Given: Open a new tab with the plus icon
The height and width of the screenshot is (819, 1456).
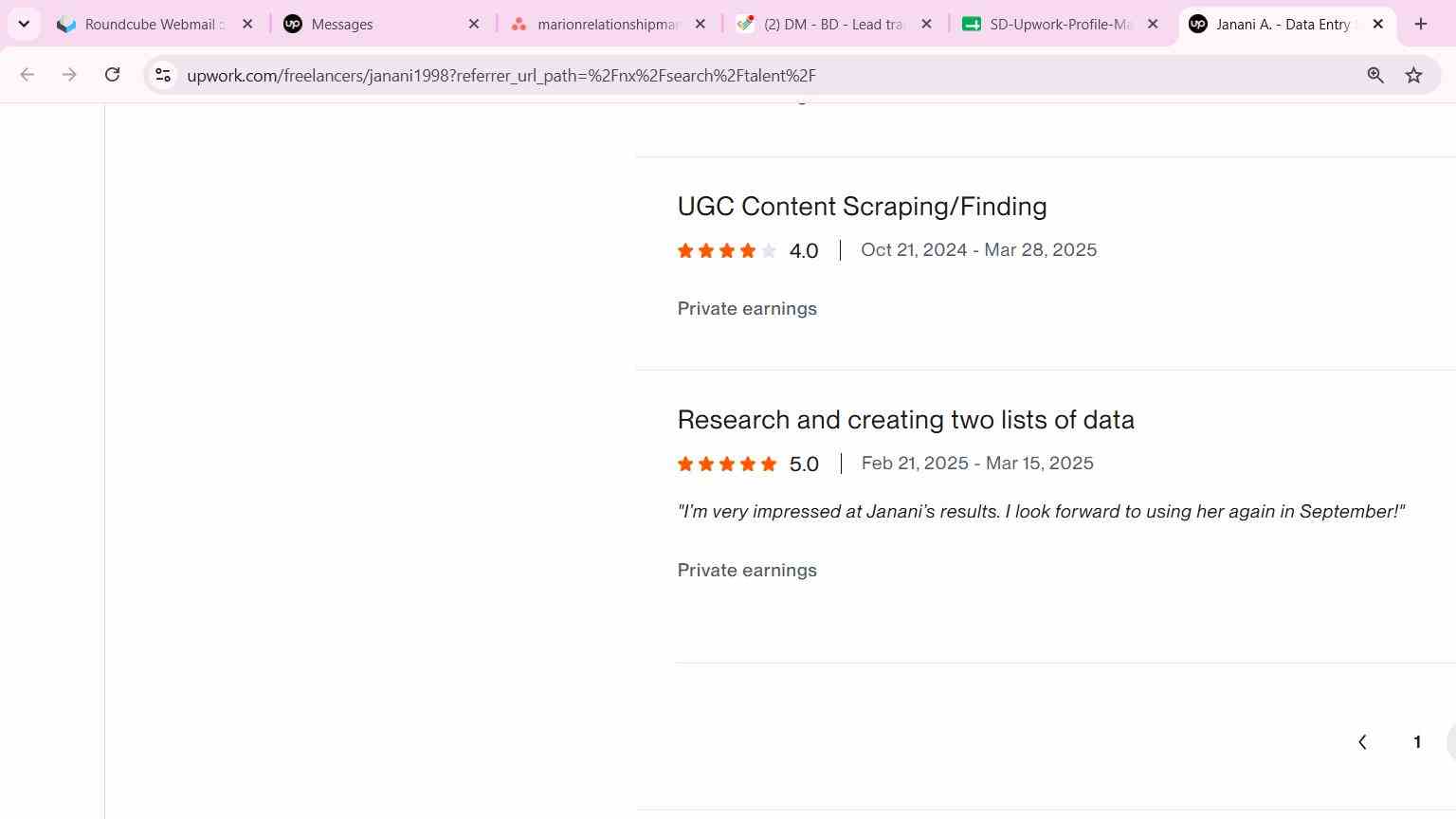Looking at the screenshot, I should click(x=1420, y=24).
